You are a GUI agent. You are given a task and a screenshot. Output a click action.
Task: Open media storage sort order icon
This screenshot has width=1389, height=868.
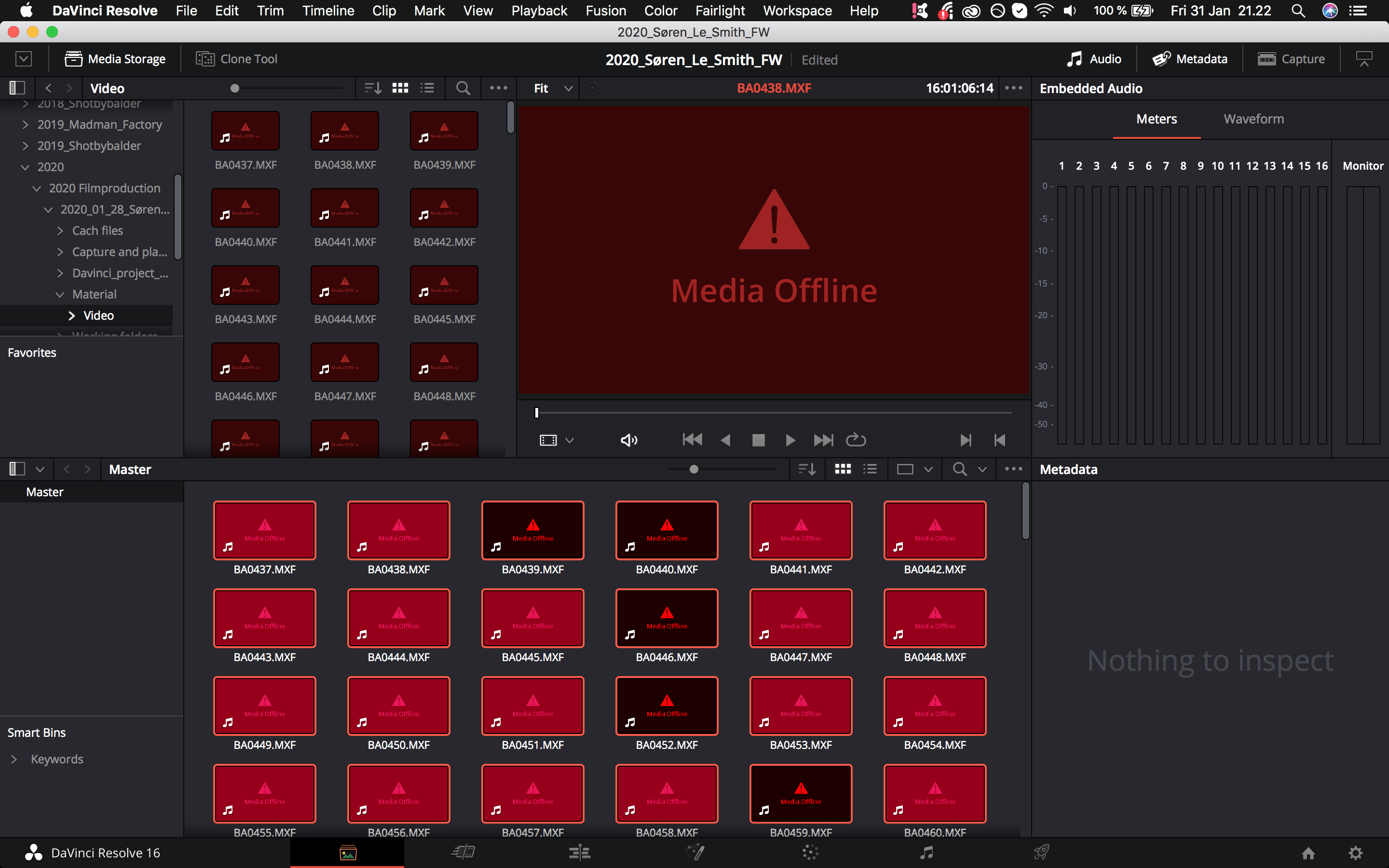click(x=373, y=88)
